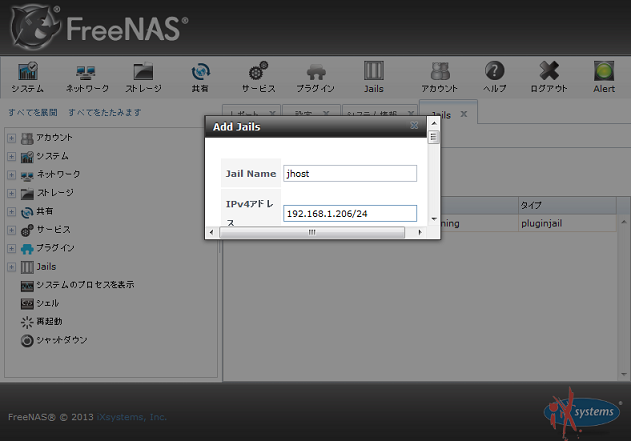Click すべてをたたみます collapse all link

point(105,112)
